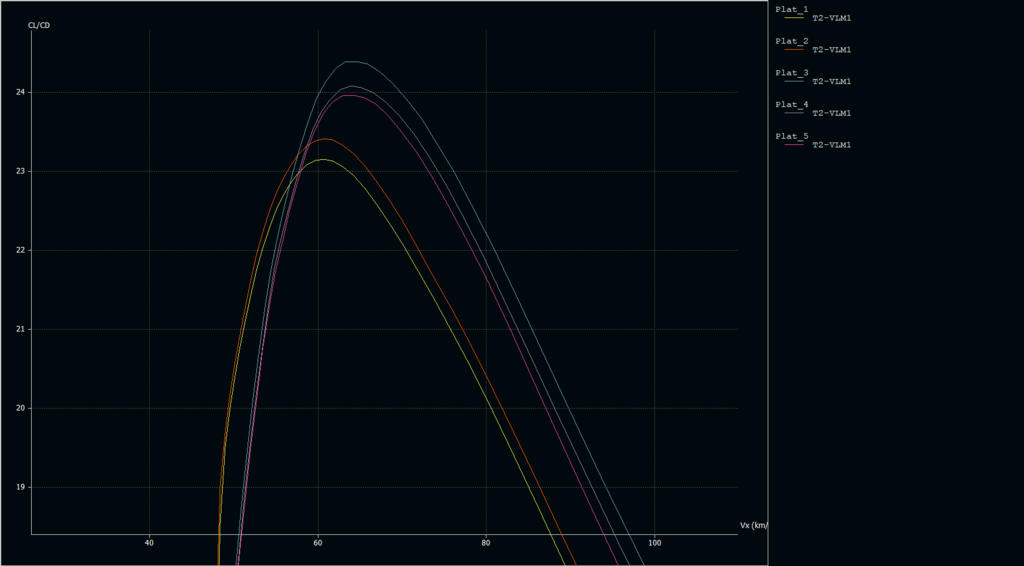Click the T2-VLM1 polar under Plat_5
This screenshot has width=1024, height=566.
[831, 145]
